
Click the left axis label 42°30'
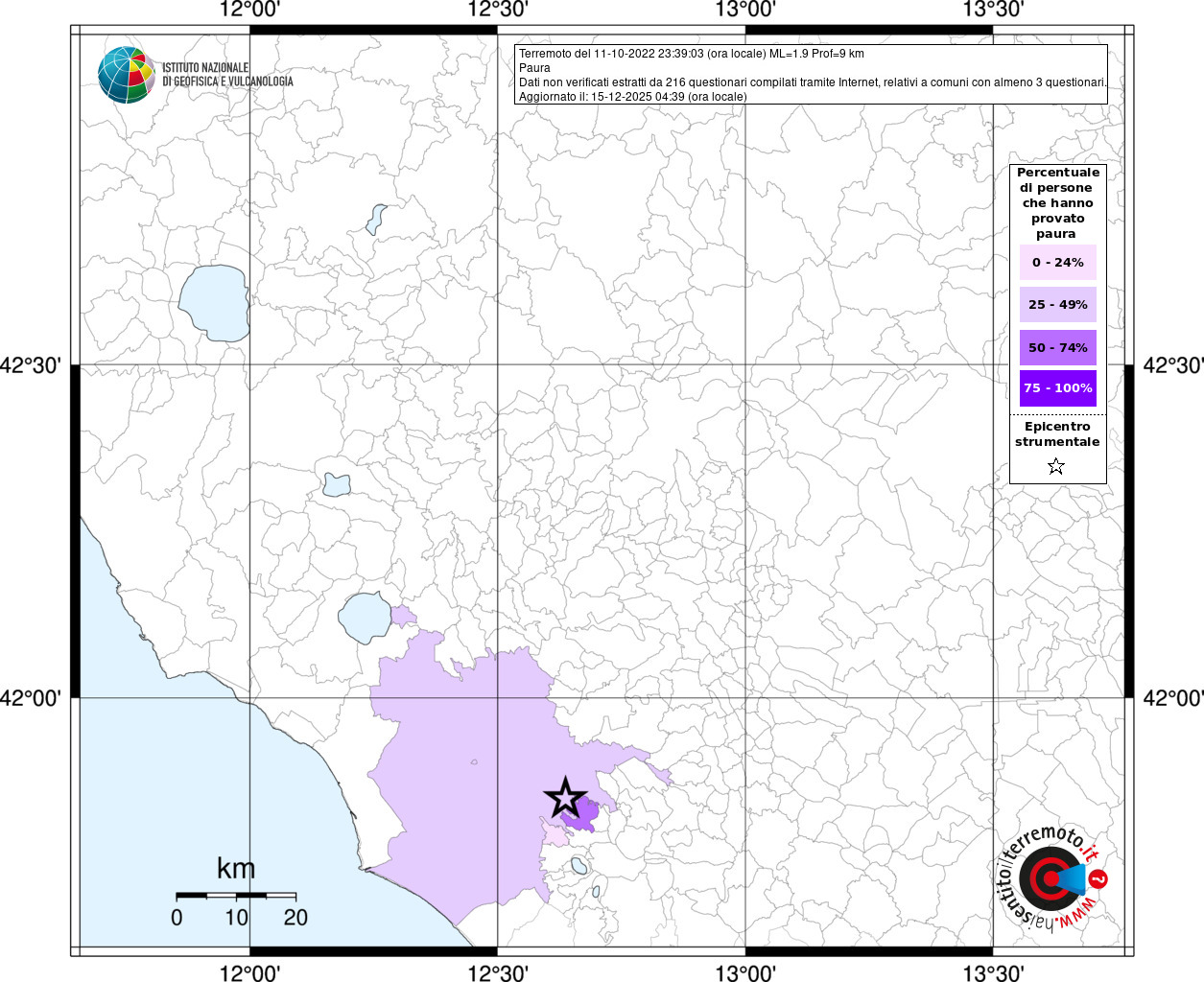(x=31, y=365)
